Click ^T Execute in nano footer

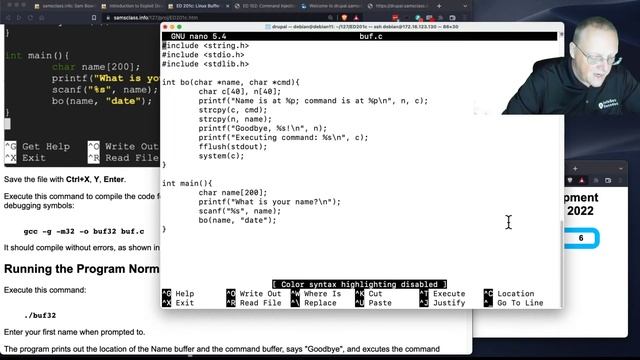tap(442, 293)
